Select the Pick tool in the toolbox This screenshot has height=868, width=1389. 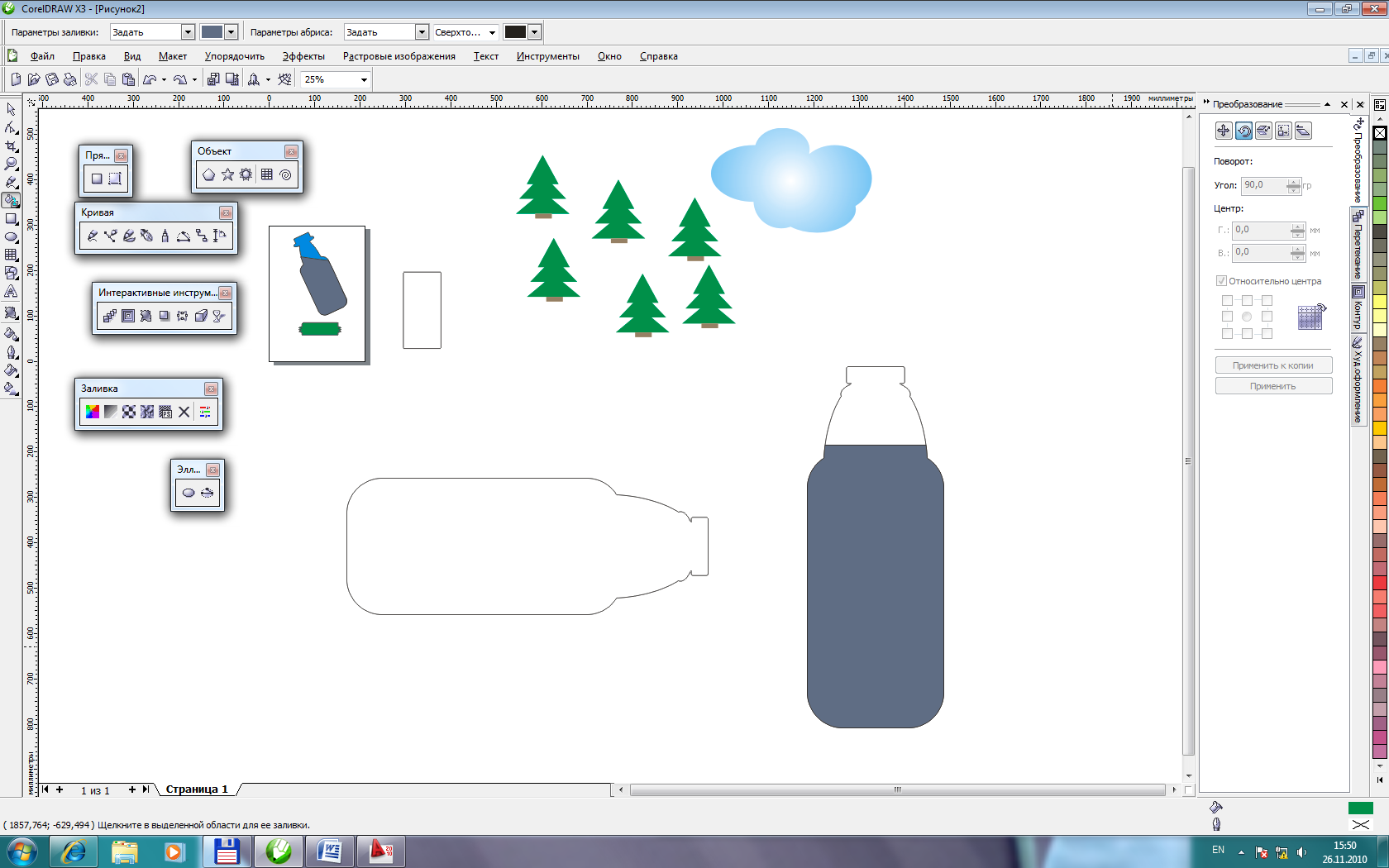tap(11, 110)
